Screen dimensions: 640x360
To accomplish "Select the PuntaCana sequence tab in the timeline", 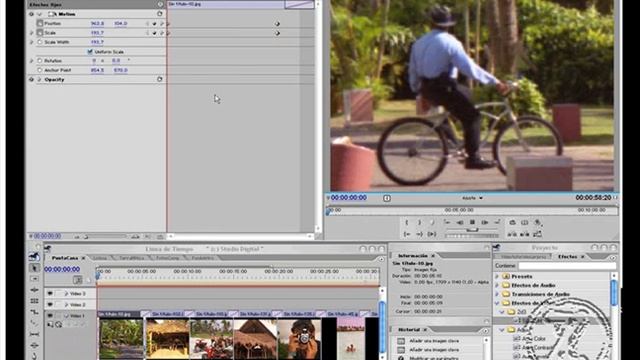I will pos(65,258).
